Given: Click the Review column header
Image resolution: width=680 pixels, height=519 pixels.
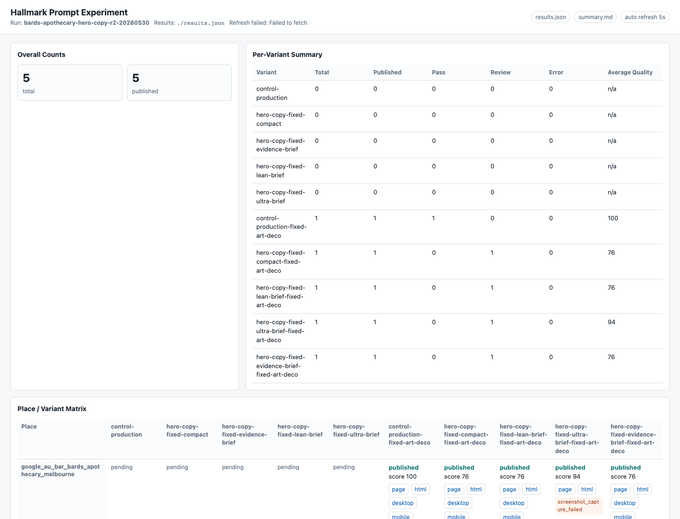Looking at the screenshot, I should 500,72.
